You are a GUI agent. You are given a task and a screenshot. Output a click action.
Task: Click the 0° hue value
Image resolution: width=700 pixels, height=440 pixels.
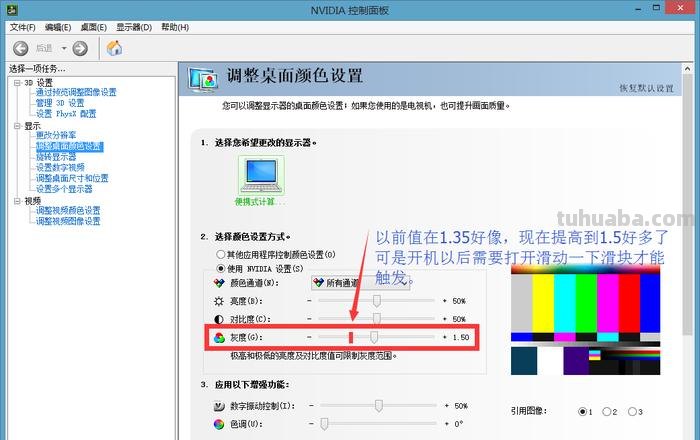click(x=459, y=423)
